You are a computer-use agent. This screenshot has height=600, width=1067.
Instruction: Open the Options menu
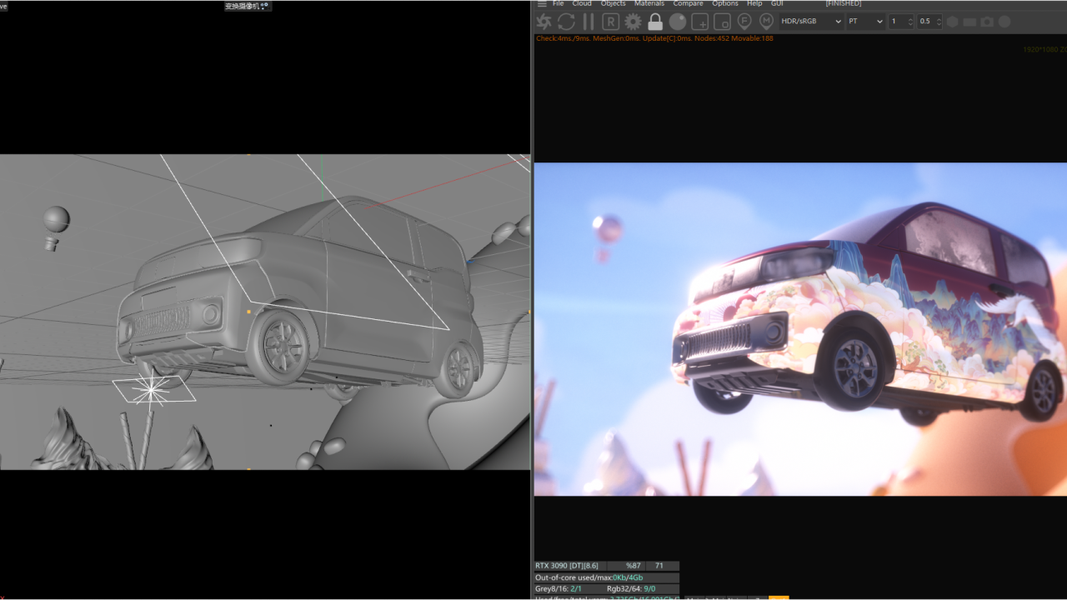(725, 3)
